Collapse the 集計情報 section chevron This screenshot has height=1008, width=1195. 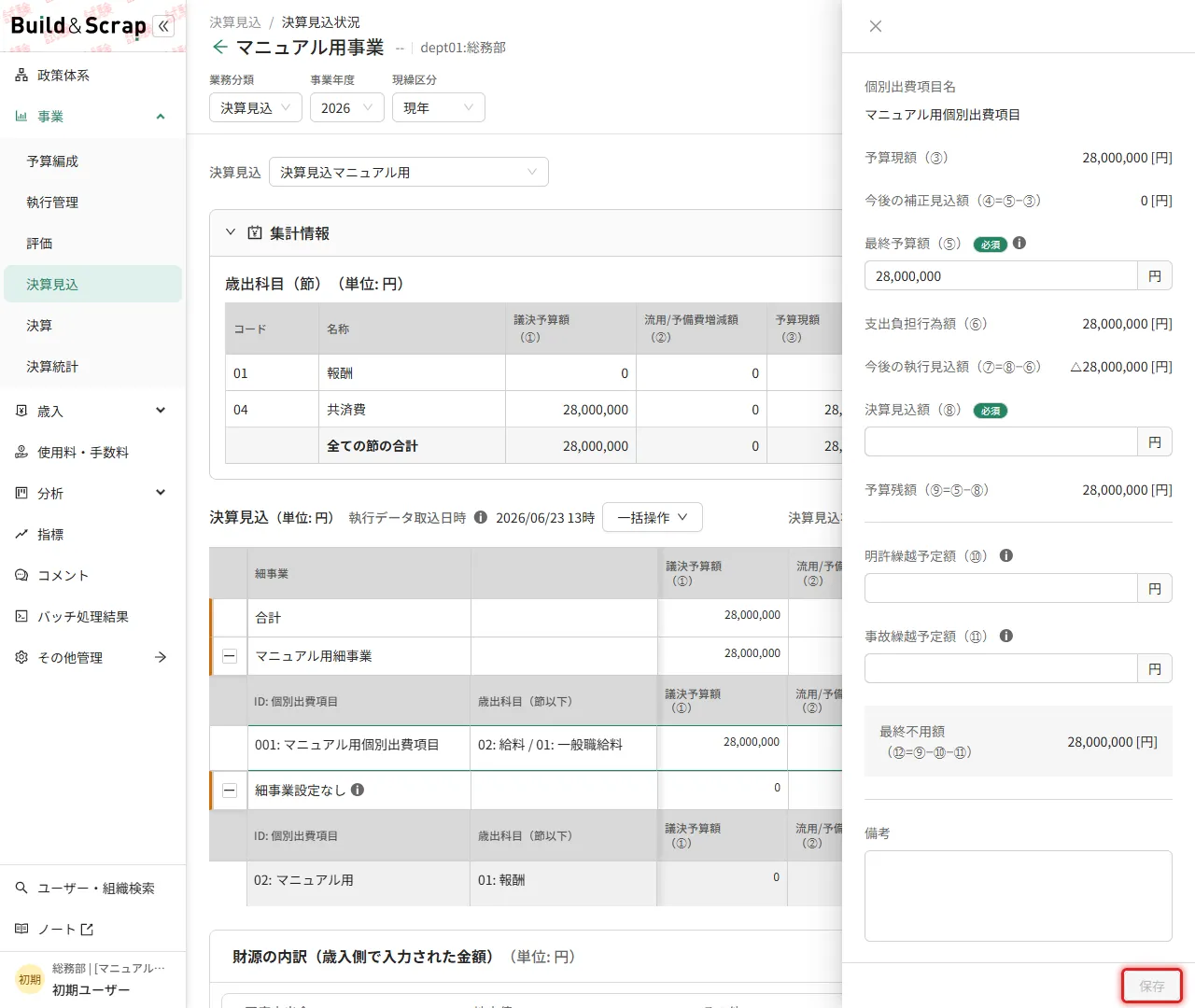click(231, 232)
